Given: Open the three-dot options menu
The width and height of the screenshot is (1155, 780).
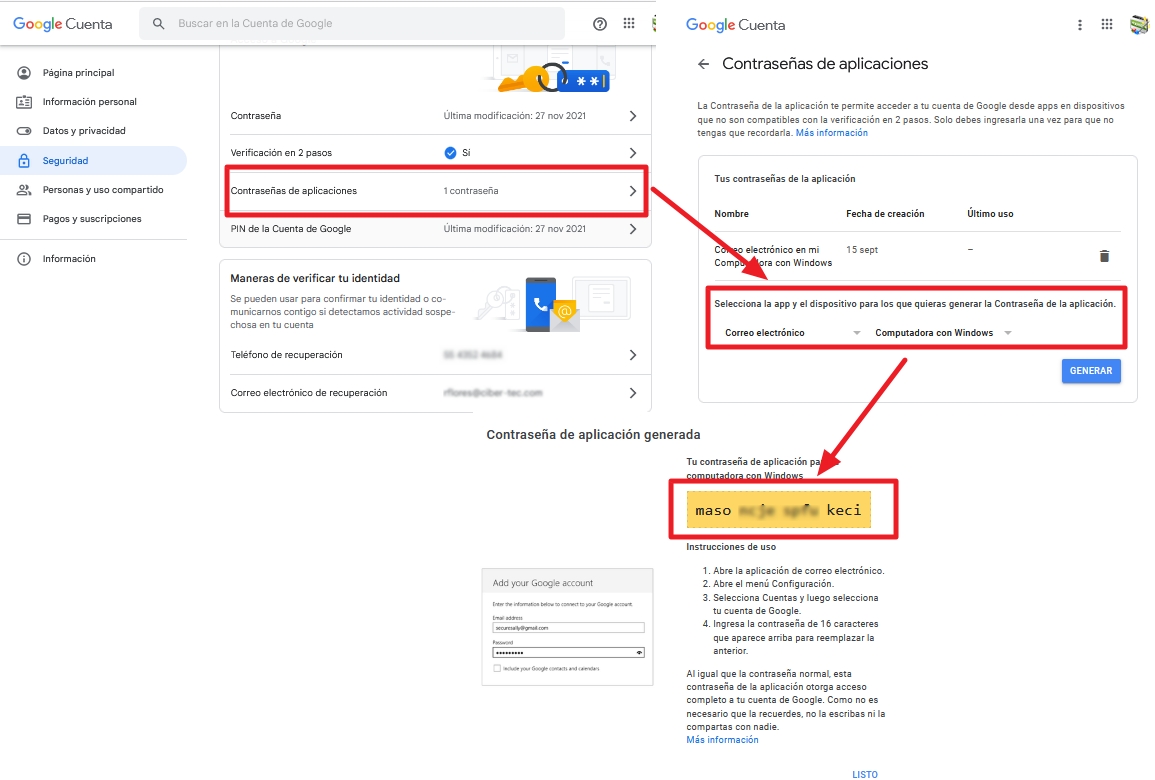Looking at the screenshot, I should pyautogui.click(x=1080, y=25).
